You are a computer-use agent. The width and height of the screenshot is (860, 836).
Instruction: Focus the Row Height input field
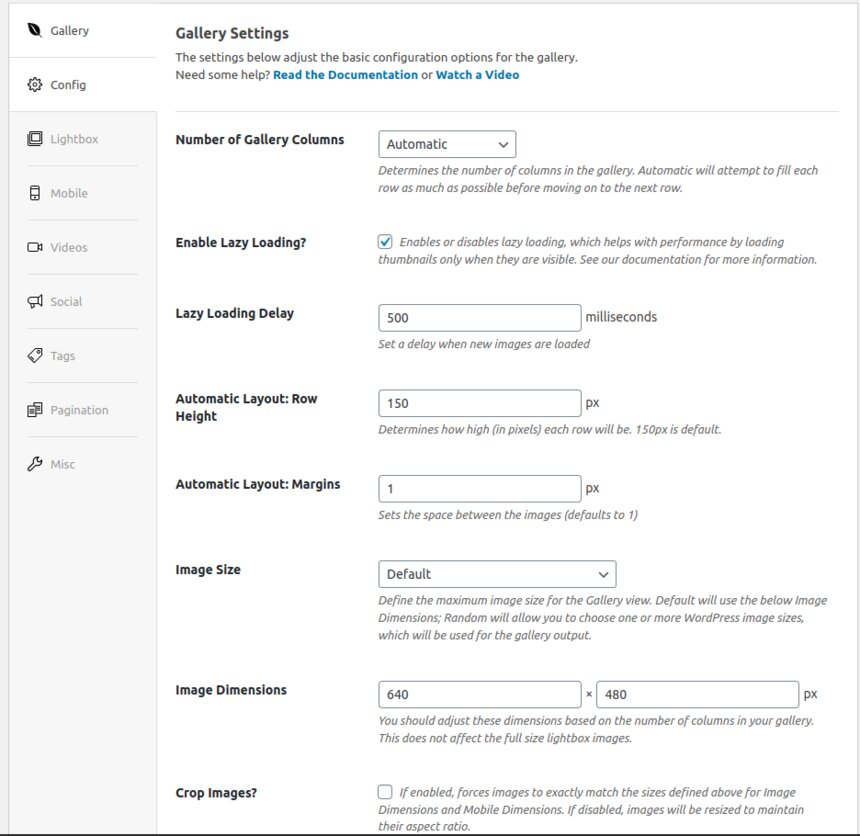tap(479, 404)
